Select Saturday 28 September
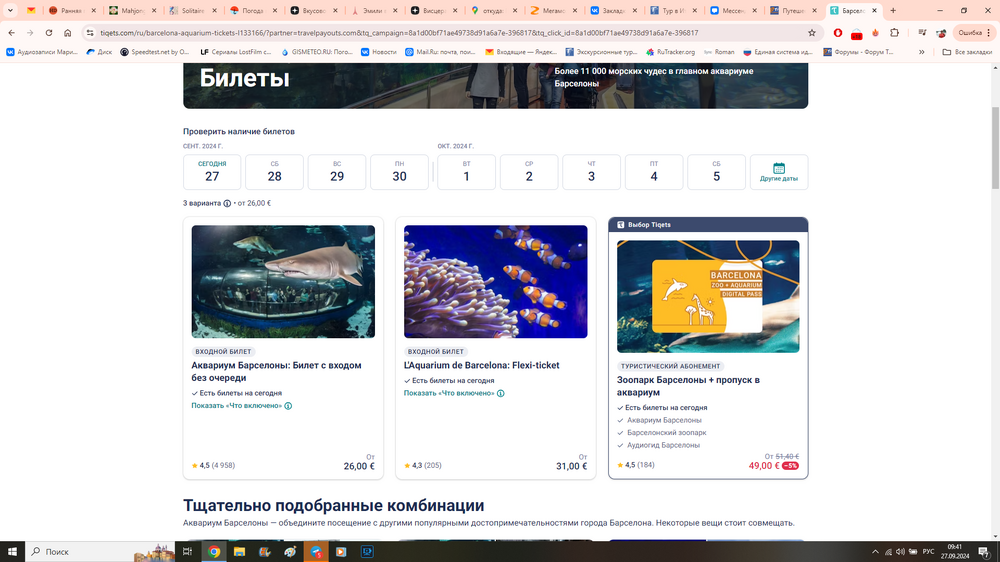Viewport: 1000px width, 562px height. pyautogui.click(x=274, y=172)
